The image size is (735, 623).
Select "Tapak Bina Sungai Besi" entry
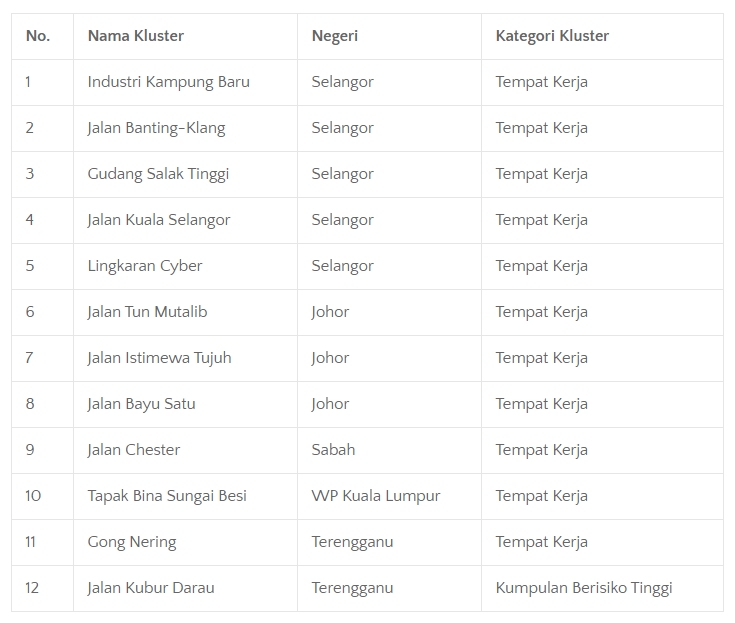point(167,496)
